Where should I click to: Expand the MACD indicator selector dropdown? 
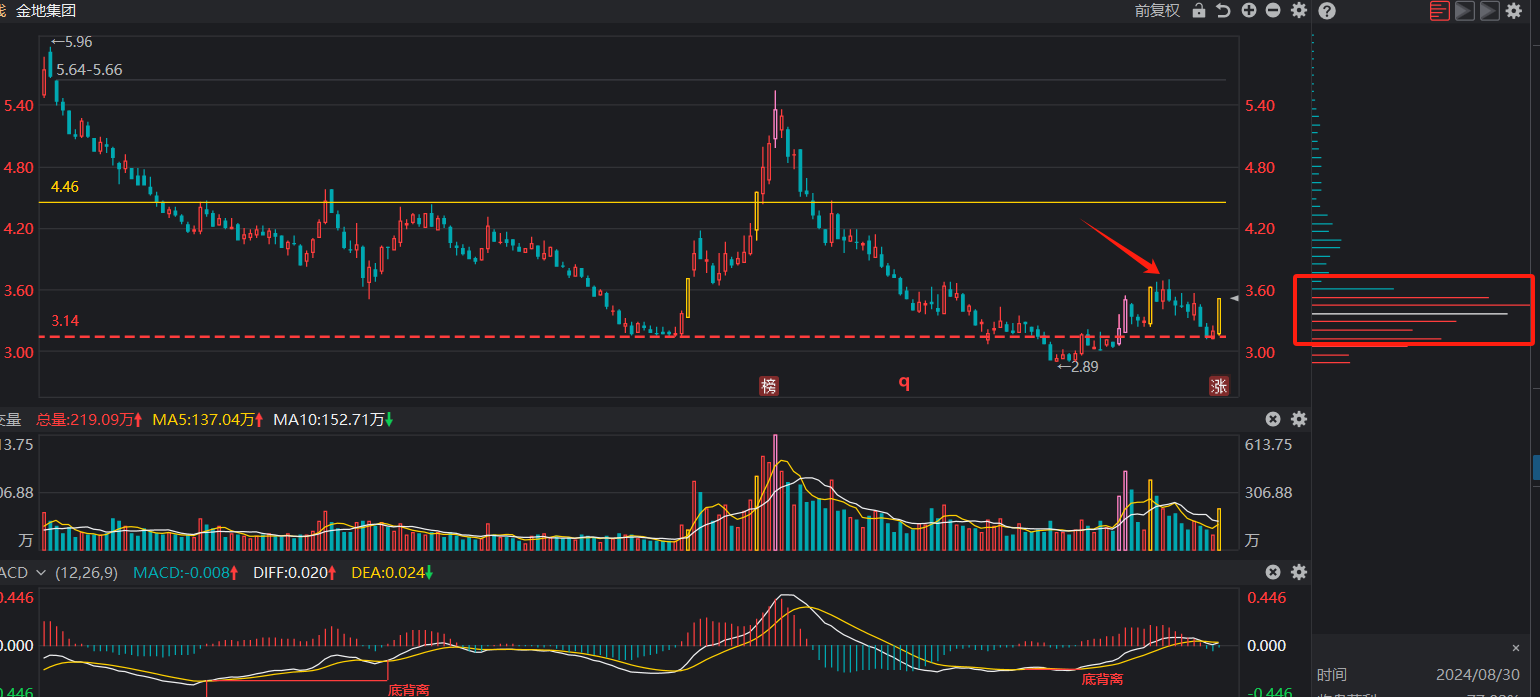(41, 573)
